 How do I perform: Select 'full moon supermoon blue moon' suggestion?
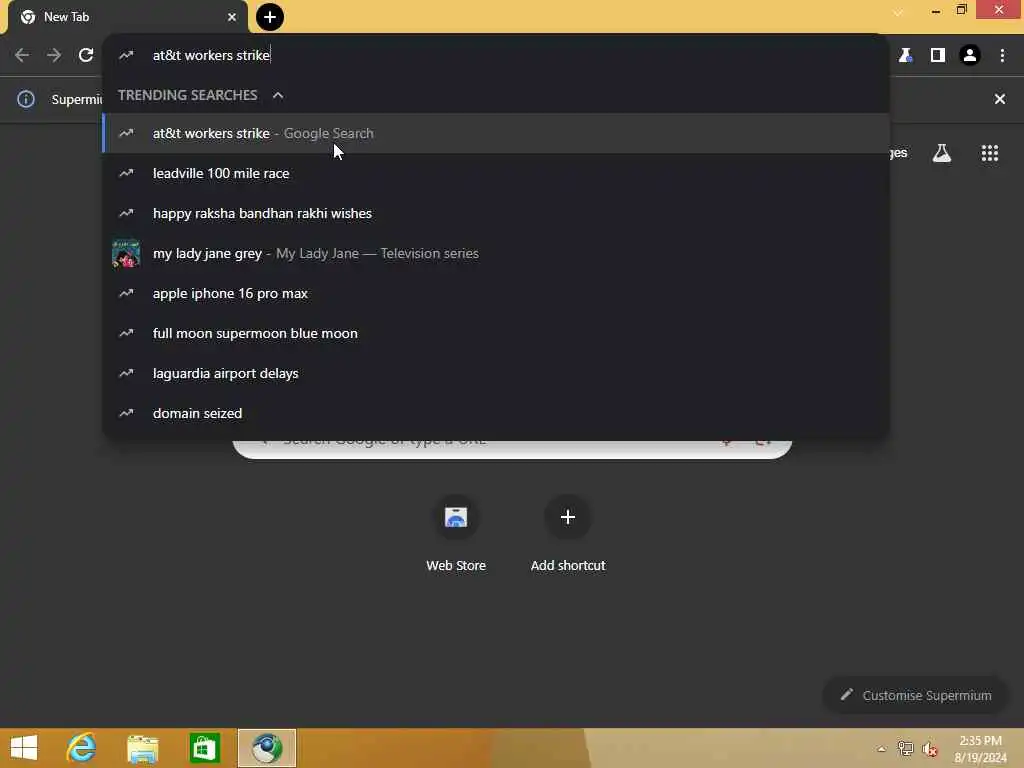coord(496,333)
